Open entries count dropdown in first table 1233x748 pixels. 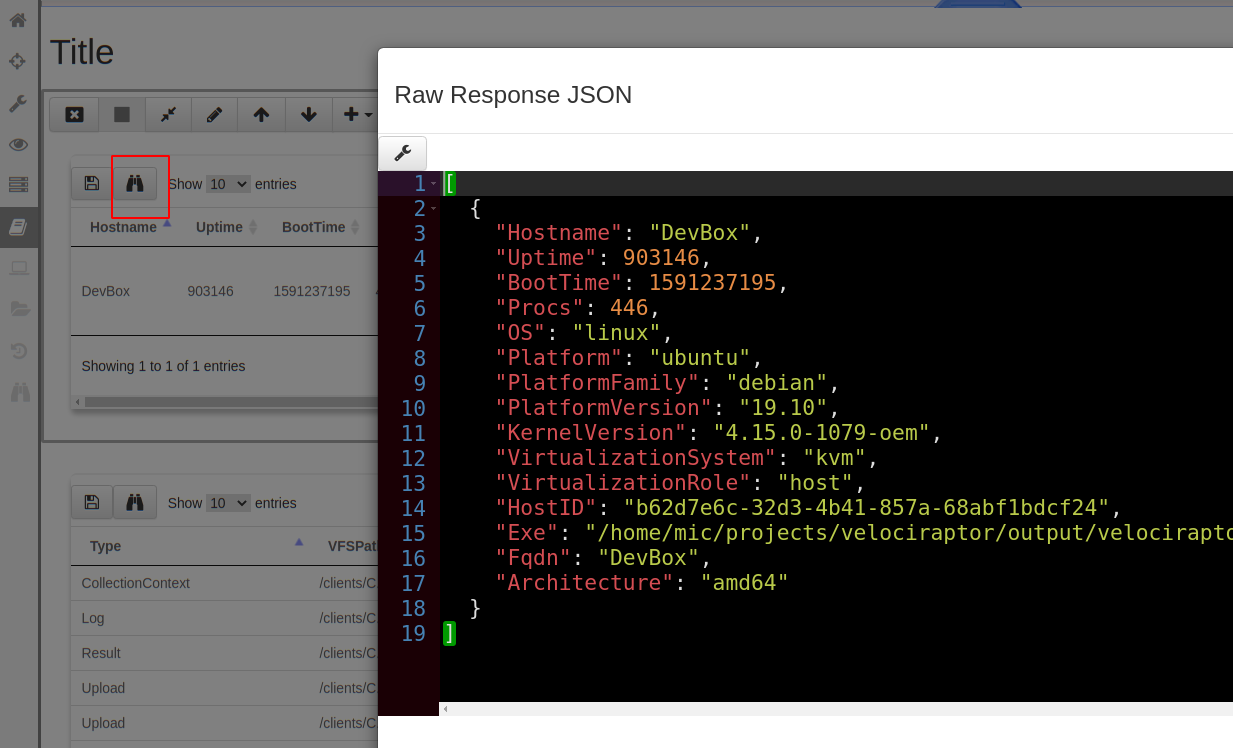(228, 184)
